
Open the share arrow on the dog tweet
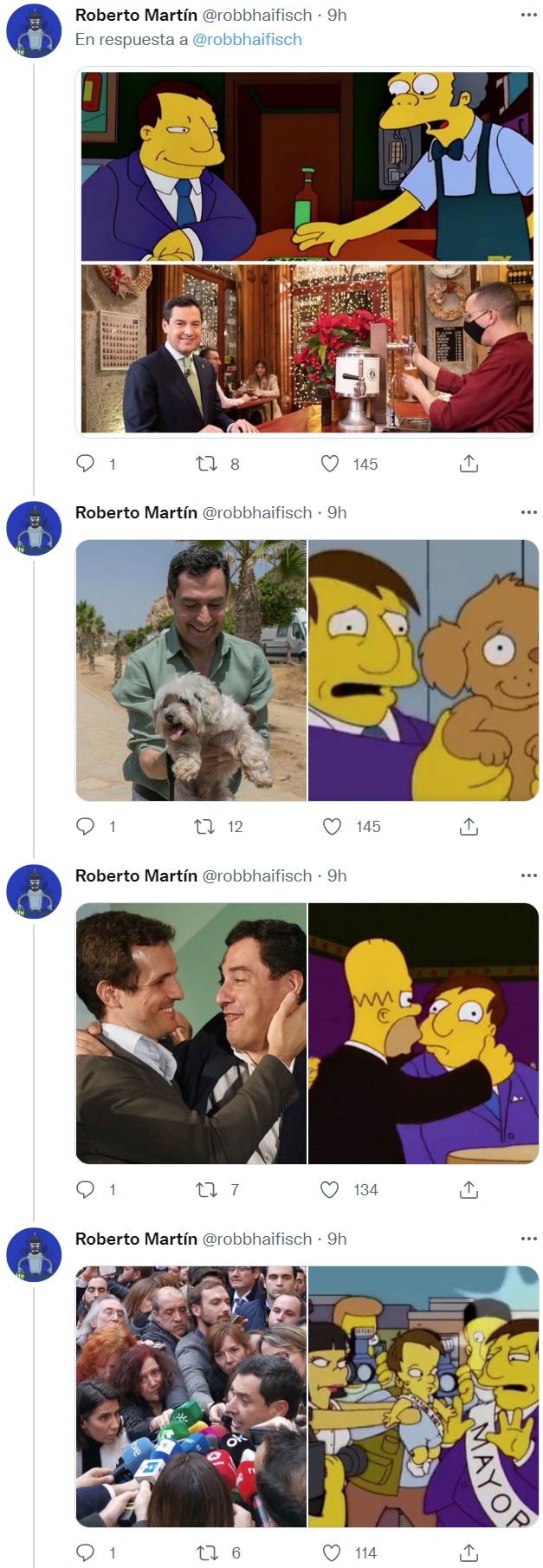469,826
